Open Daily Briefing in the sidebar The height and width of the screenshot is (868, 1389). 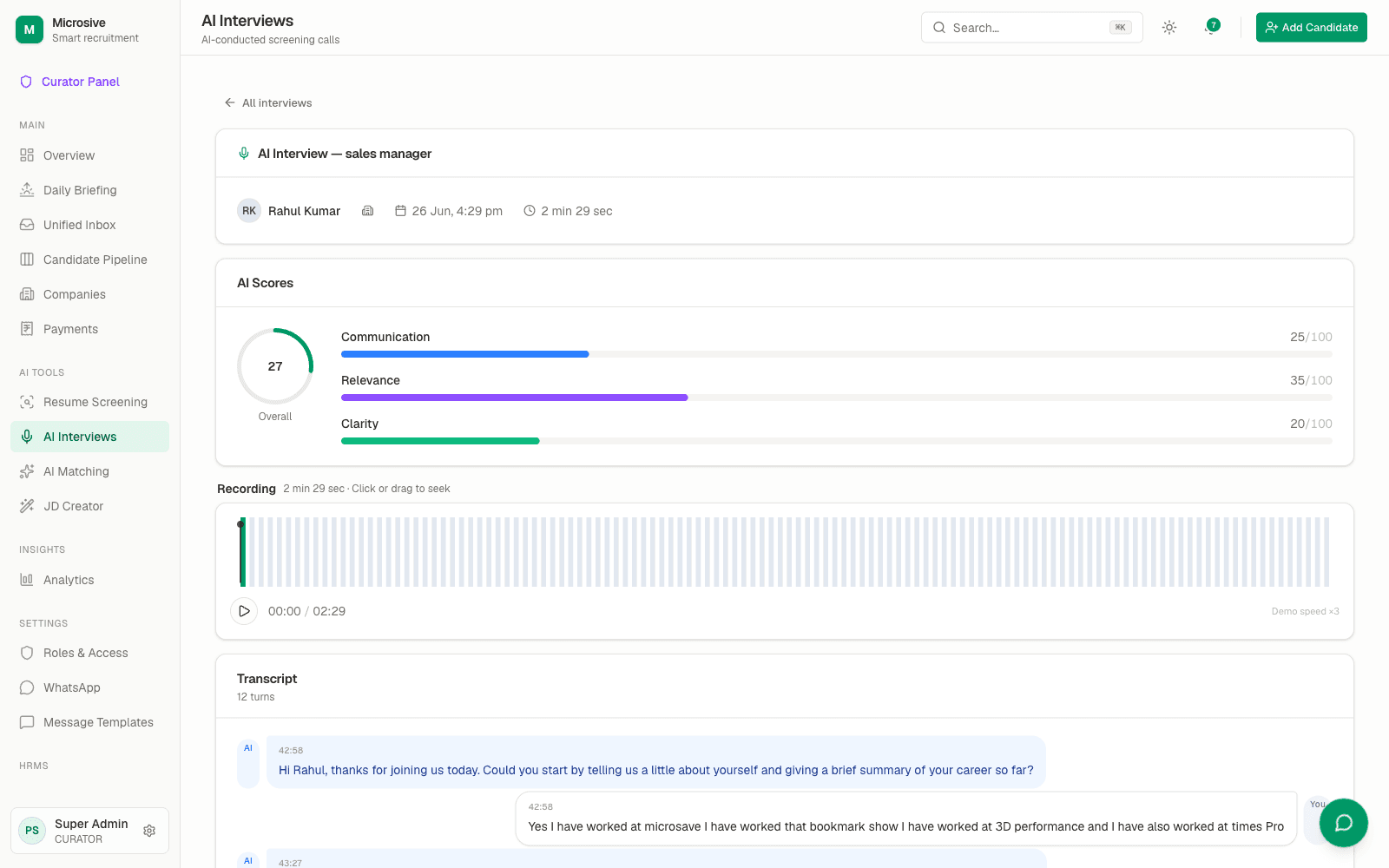89,190
